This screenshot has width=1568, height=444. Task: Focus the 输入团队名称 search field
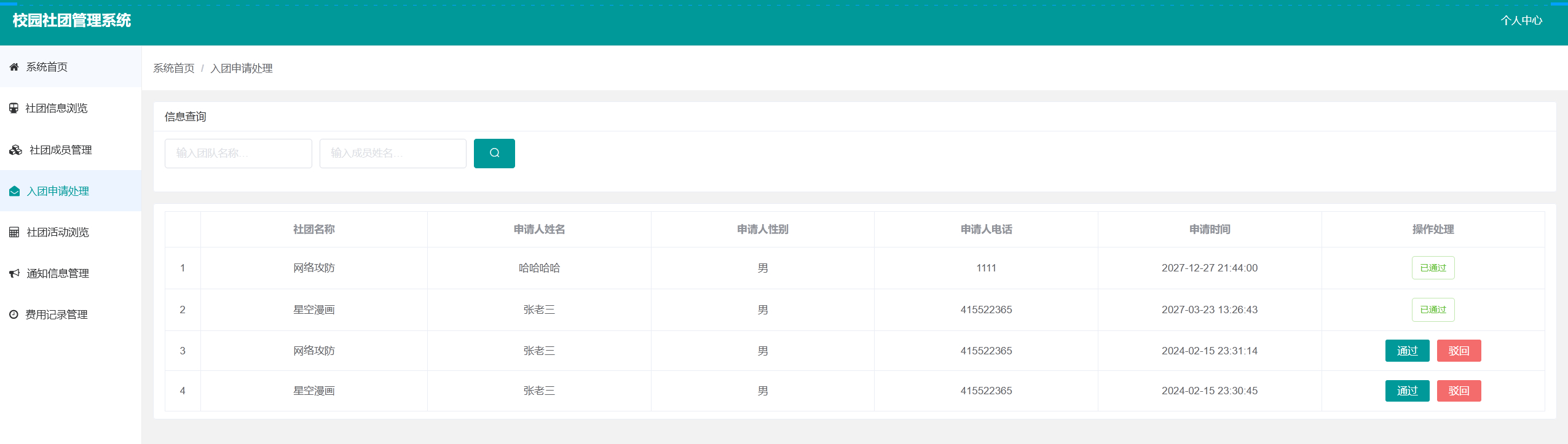coord(238,154)
